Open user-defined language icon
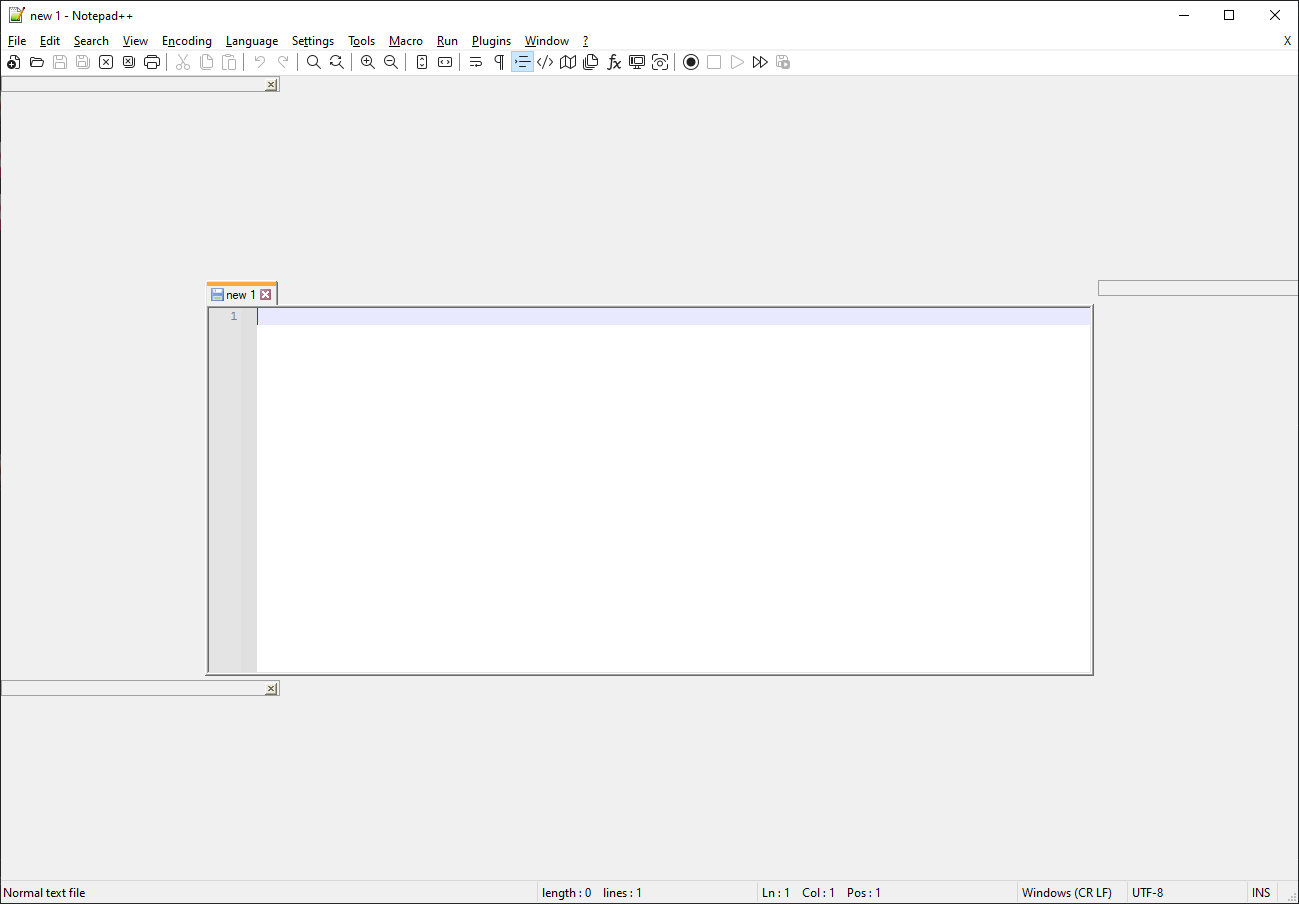 click(x=545, y=62)
